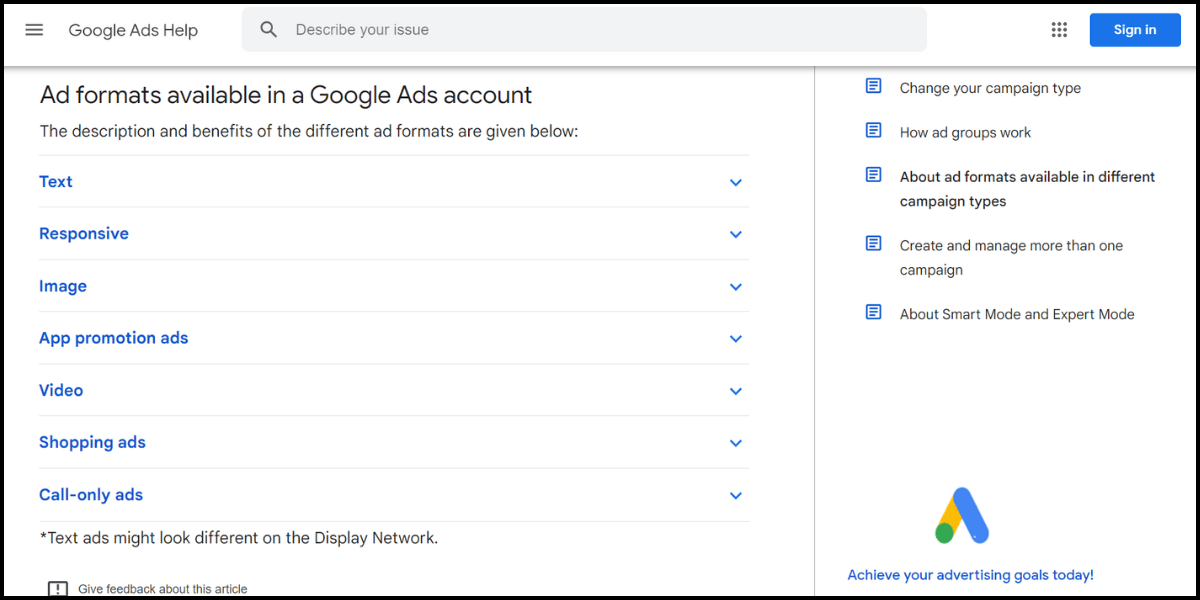Expand the Call-only ads section
1200x600 pixels.
pyautogui.click(x=735, y=495)
